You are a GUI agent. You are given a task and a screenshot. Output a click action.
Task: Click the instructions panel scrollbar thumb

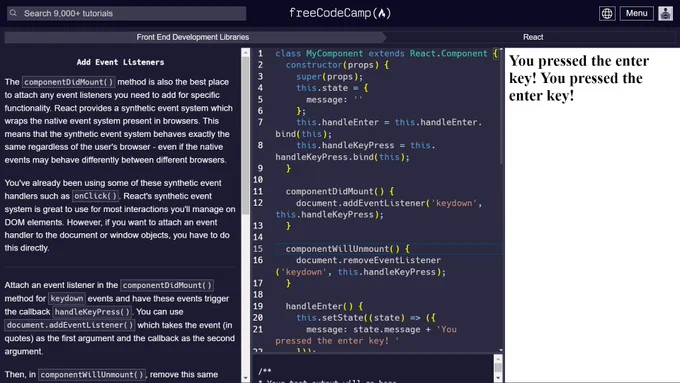tap(245, 135)
